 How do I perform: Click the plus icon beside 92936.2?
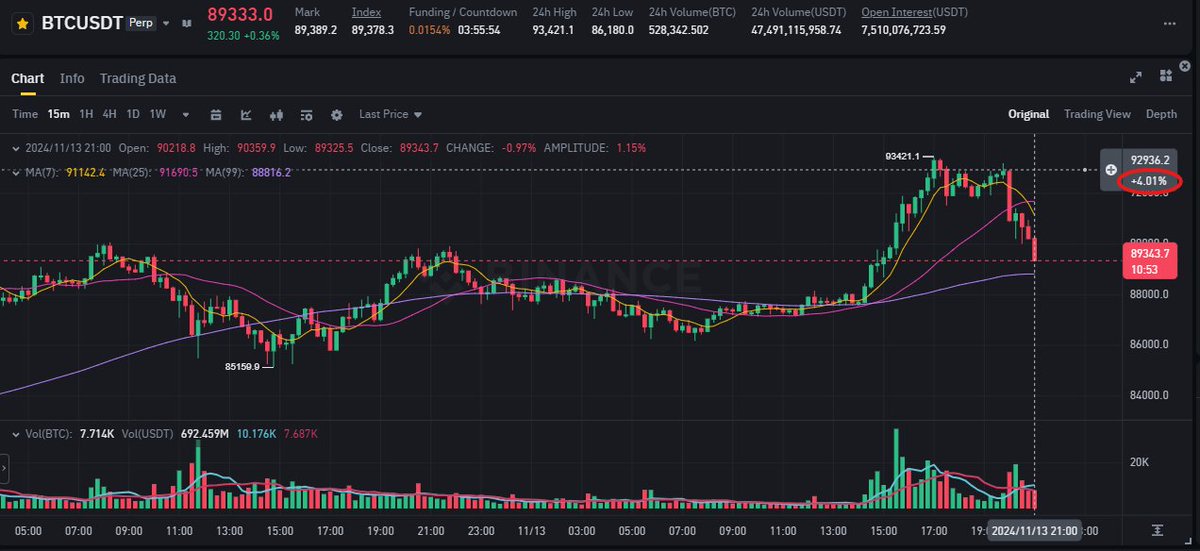point(1111,170)
